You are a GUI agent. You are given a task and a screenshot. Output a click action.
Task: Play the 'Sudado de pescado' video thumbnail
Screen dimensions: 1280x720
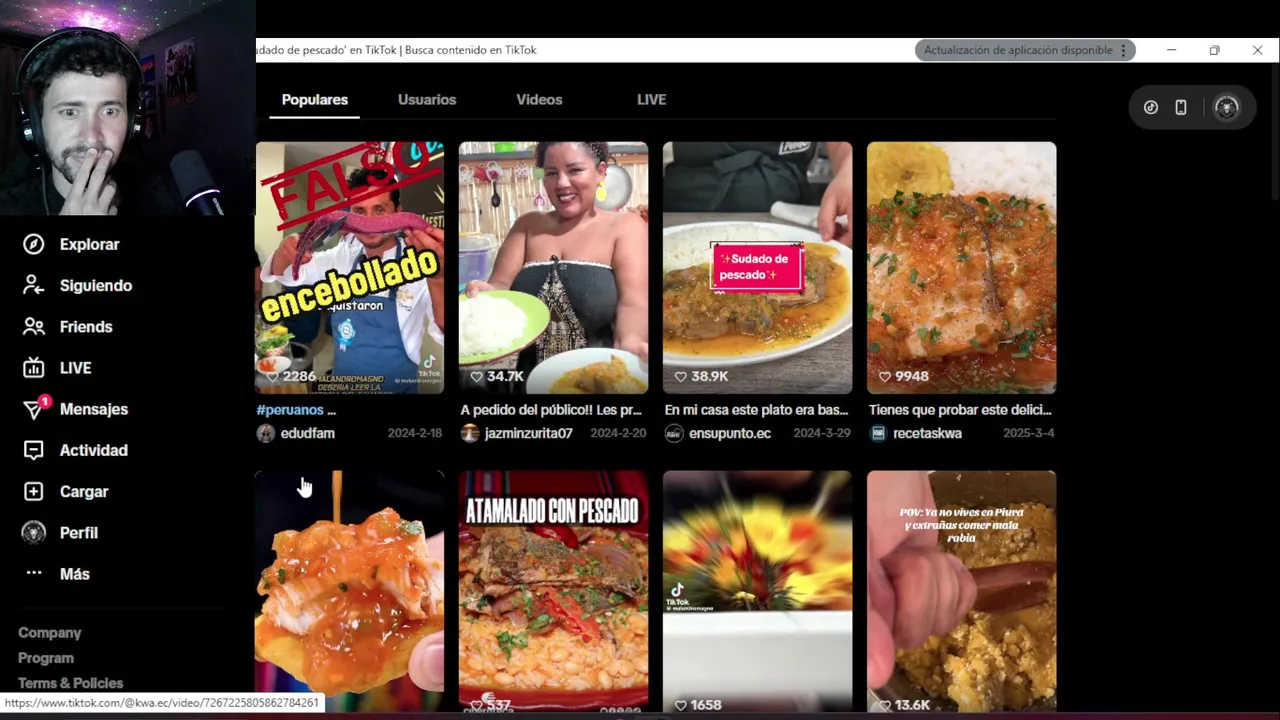[757, 267]
